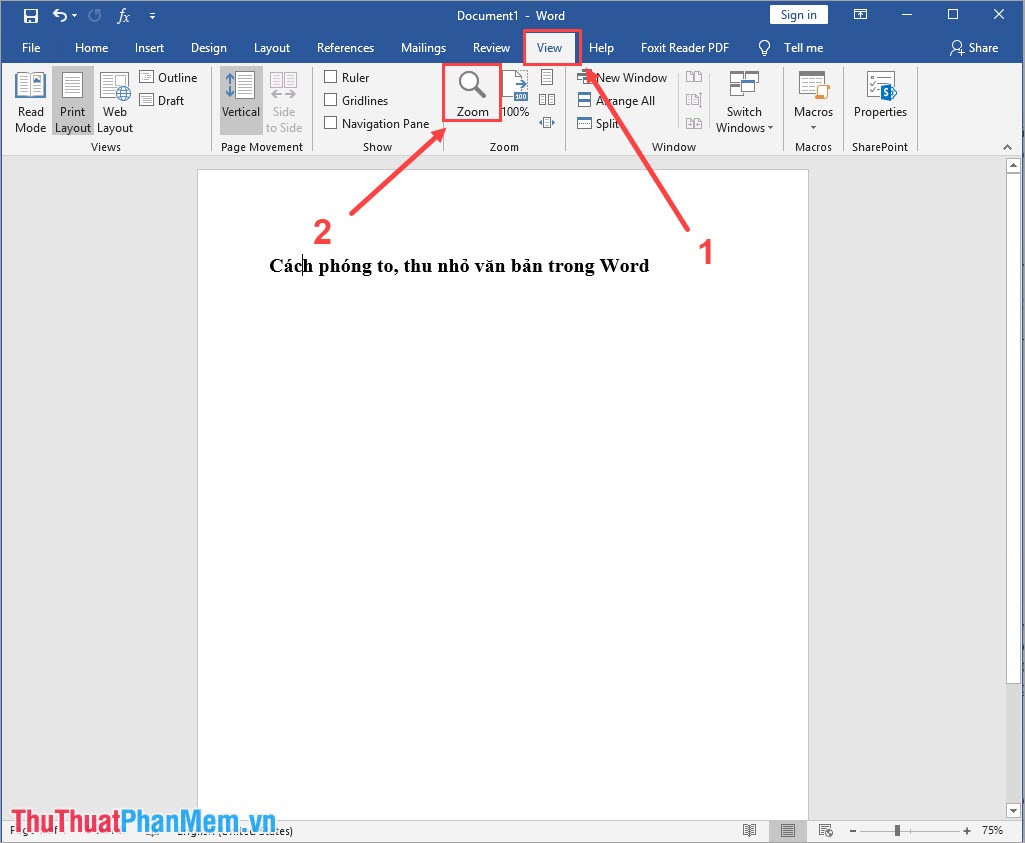Select Vertical page movement
The width and height of the screenshot is (1025, 843).
241,101
